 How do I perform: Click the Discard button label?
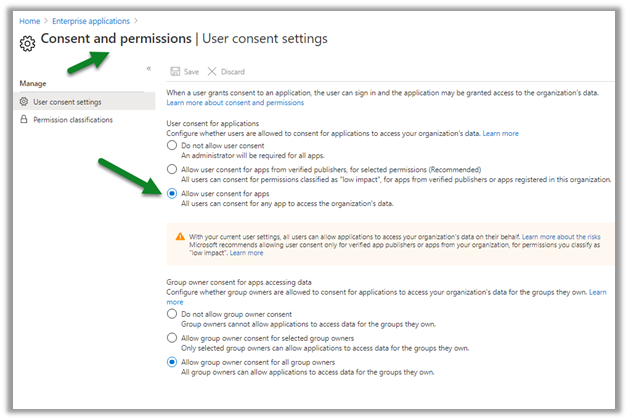[x=231, y=72]
